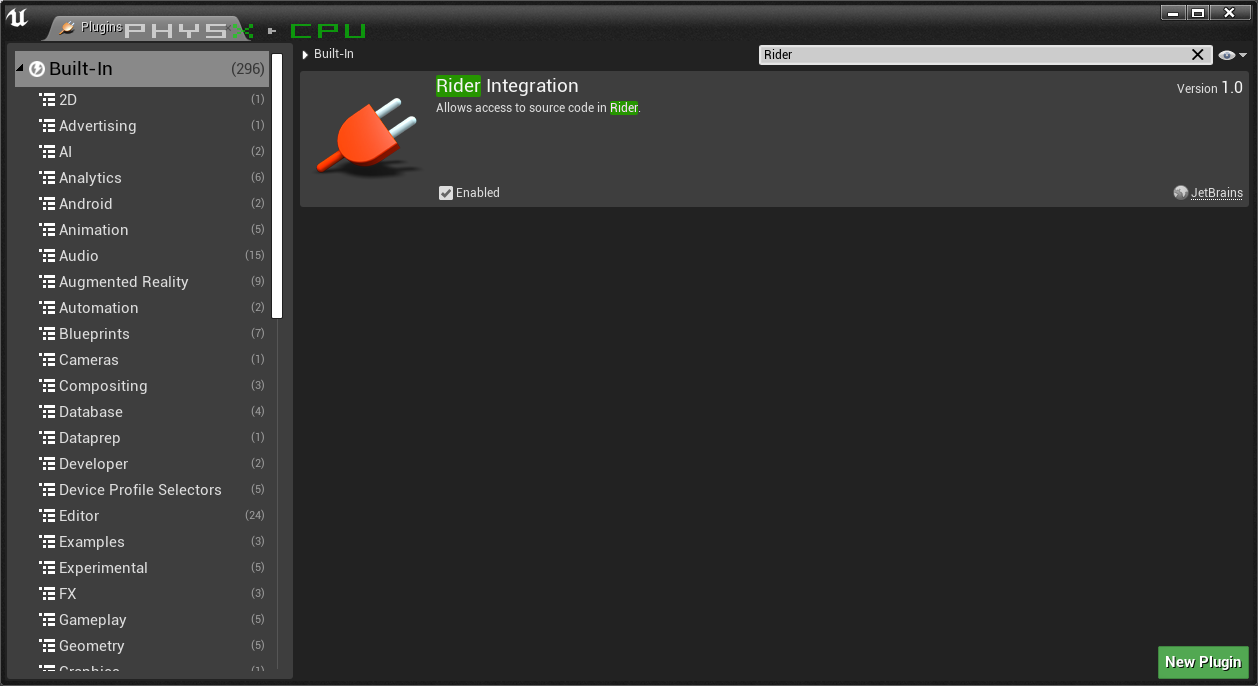Click the Advertising category list icon

(x=47, y=126)
